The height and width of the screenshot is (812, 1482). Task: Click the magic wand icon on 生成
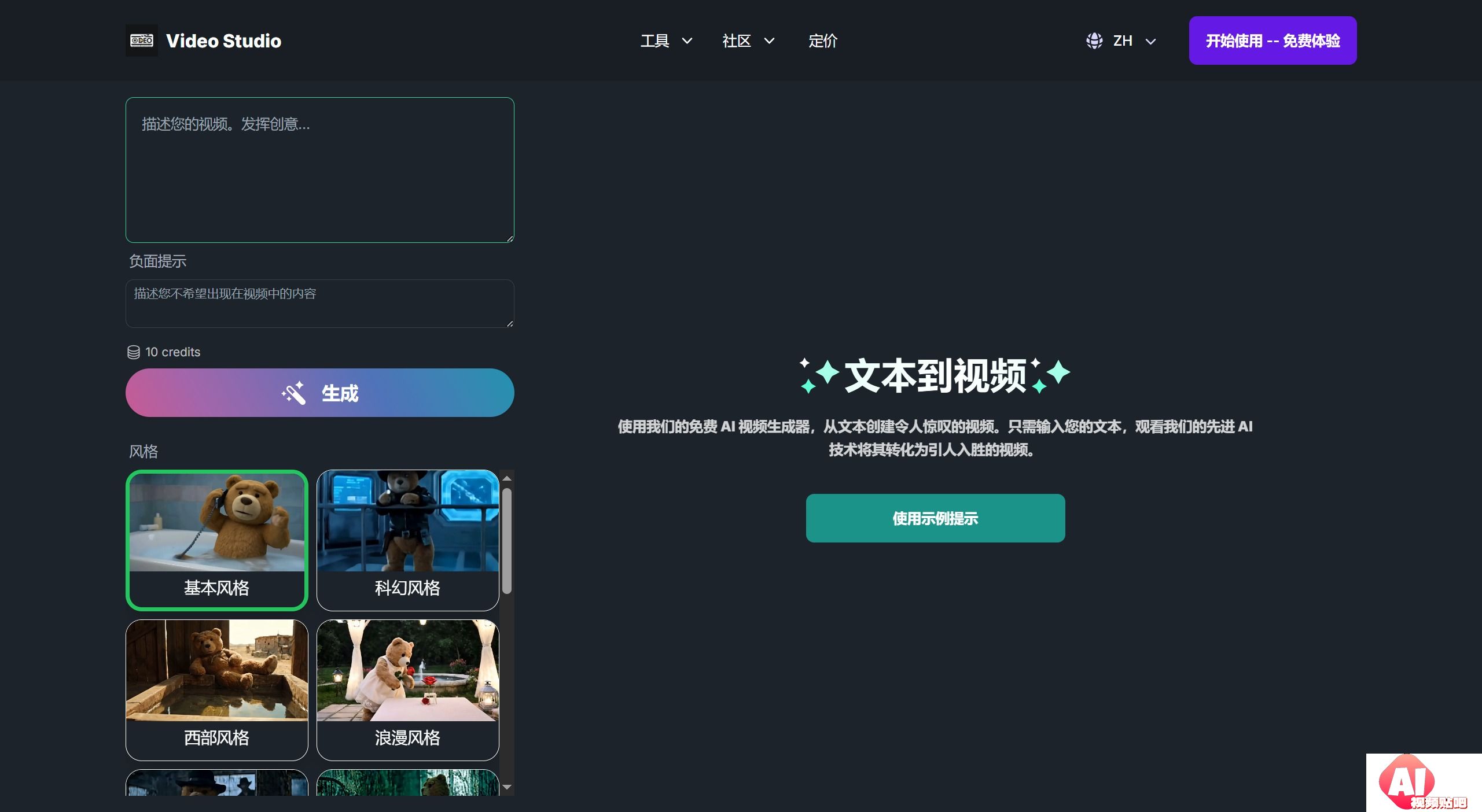(293, 393)
